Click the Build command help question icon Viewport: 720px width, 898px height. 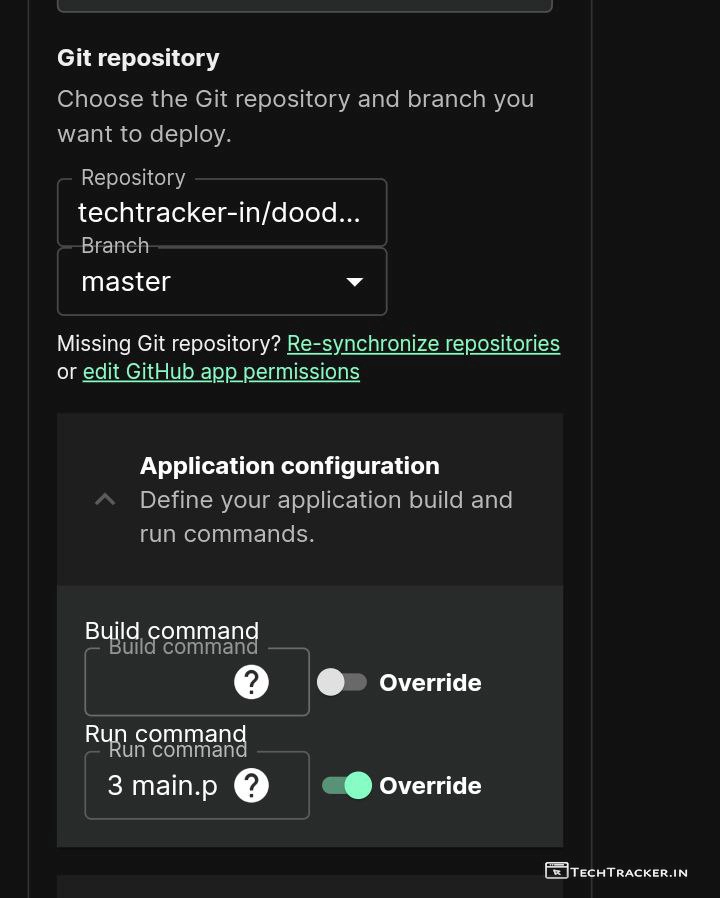point(251,682)
